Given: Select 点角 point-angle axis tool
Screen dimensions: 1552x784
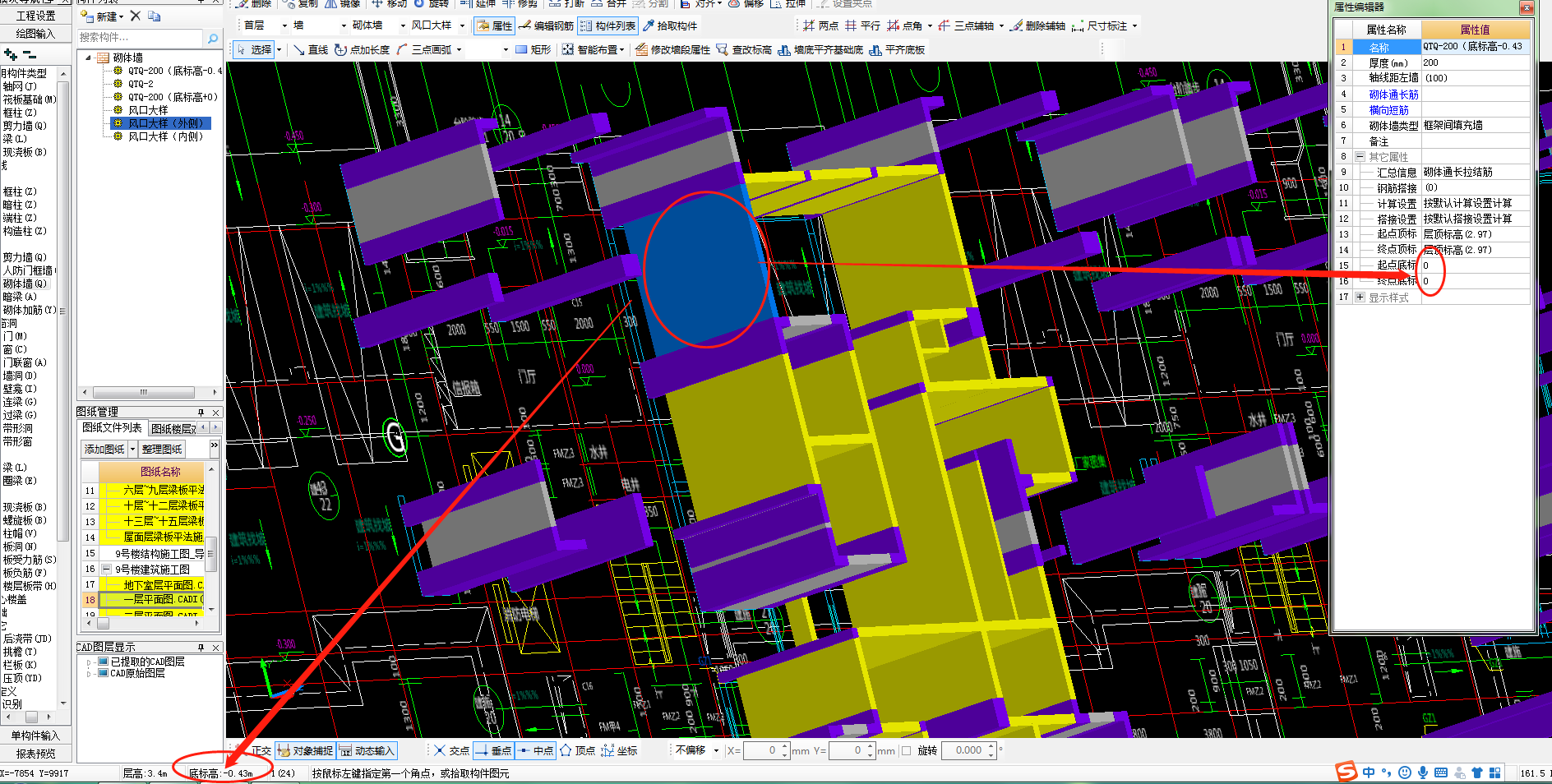Looking at the screenshot, I should tap(904, 25).
